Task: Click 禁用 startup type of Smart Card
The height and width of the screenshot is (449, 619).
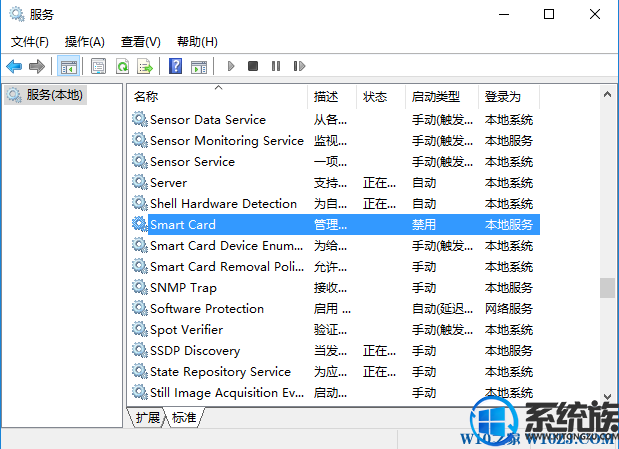Action: click(x=424, y=225)
